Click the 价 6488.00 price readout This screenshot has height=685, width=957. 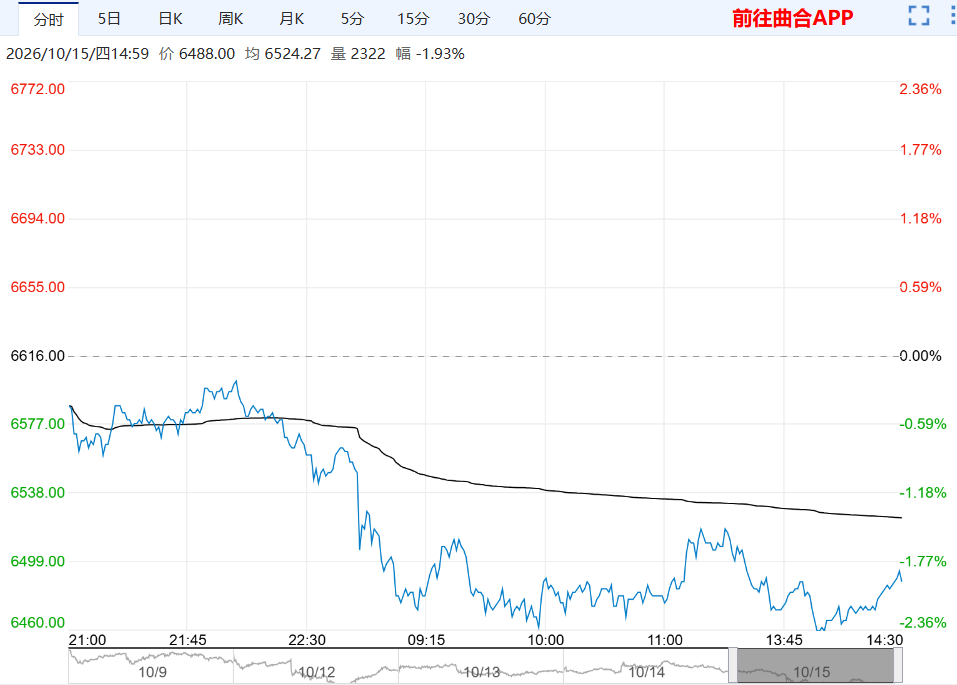(x=197, y=54)
